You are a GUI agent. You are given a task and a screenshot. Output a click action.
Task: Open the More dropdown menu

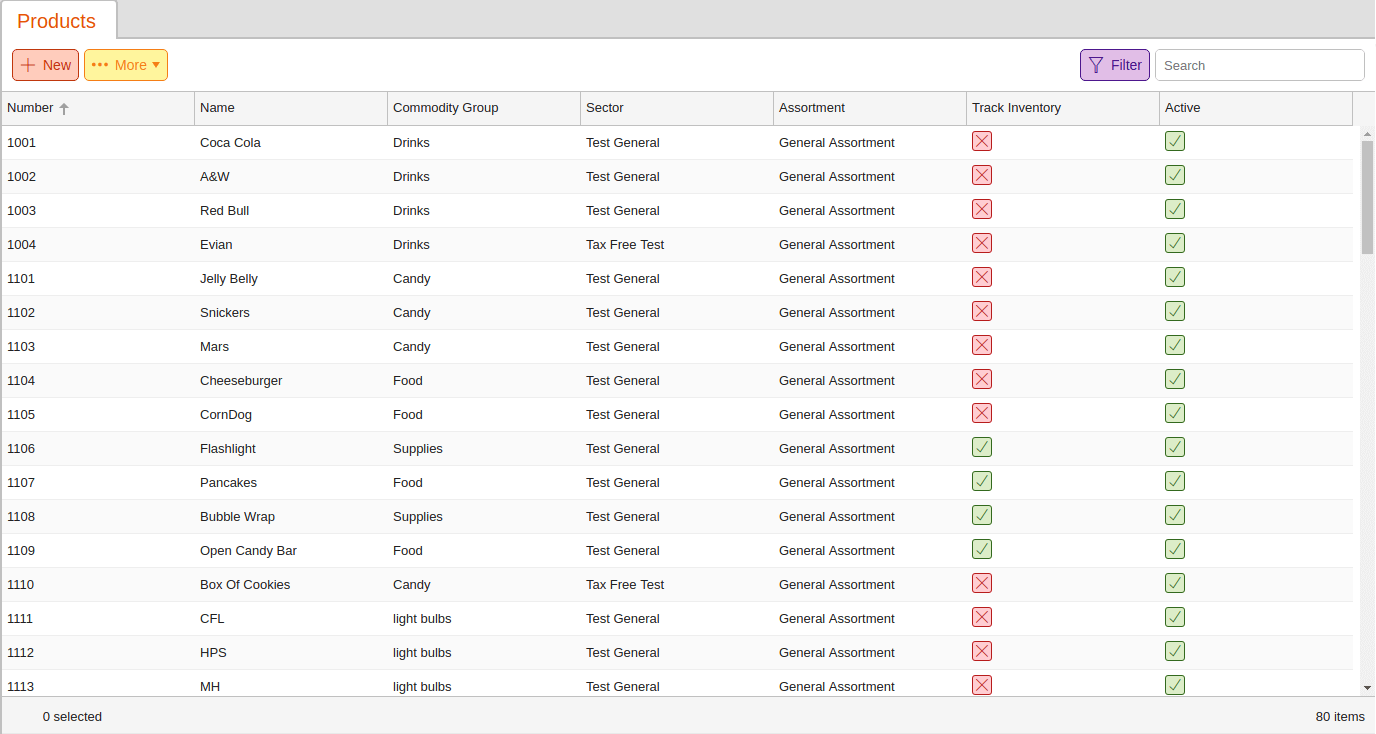pyautogui.click(x=125, y=64)
